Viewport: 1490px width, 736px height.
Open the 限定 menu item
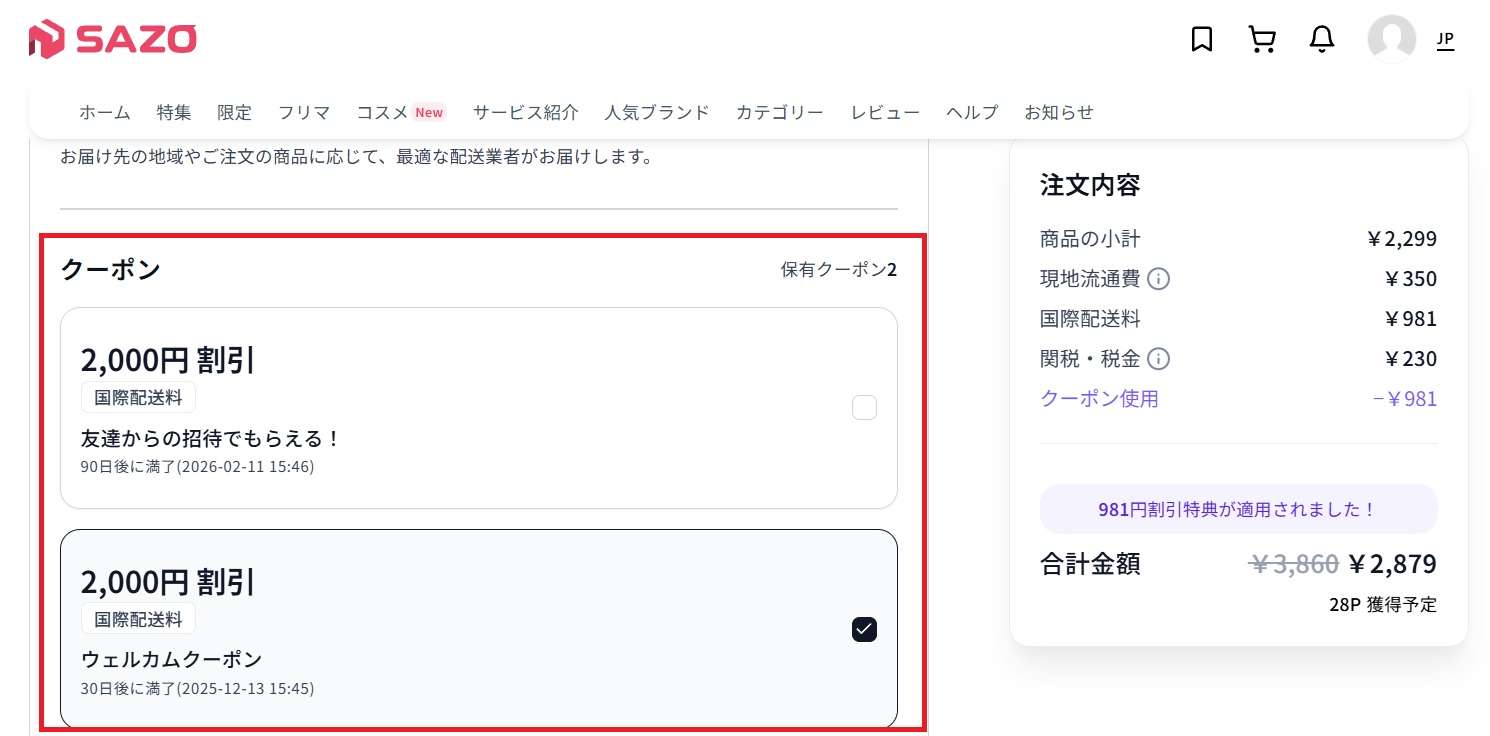click(235, 112)
